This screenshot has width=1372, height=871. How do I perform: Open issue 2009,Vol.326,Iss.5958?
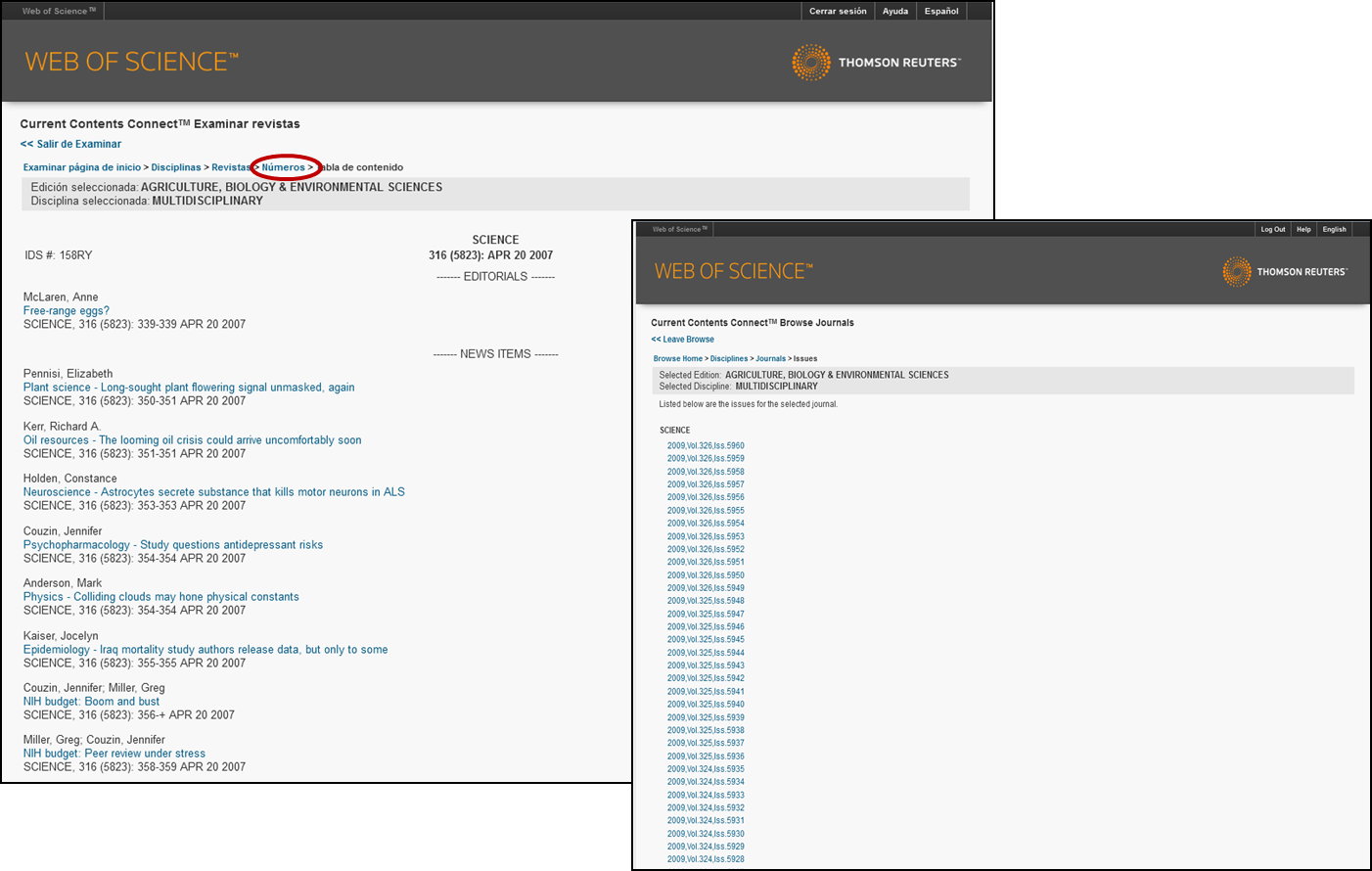pos(706,472)
